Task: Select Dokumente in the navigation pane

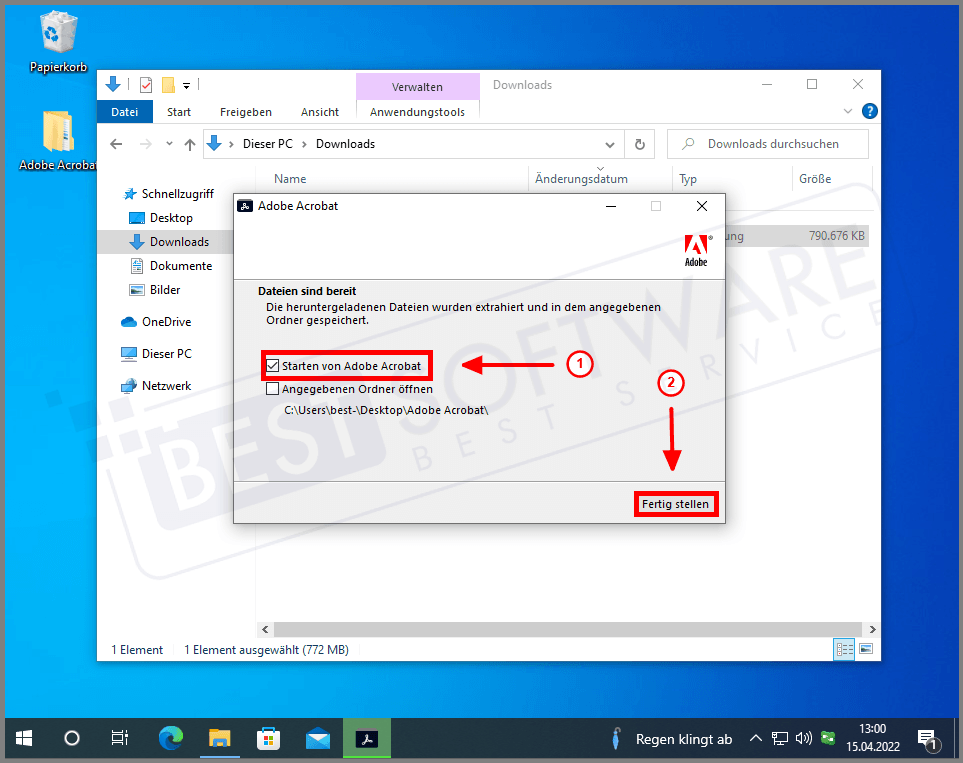Action: 180,266
